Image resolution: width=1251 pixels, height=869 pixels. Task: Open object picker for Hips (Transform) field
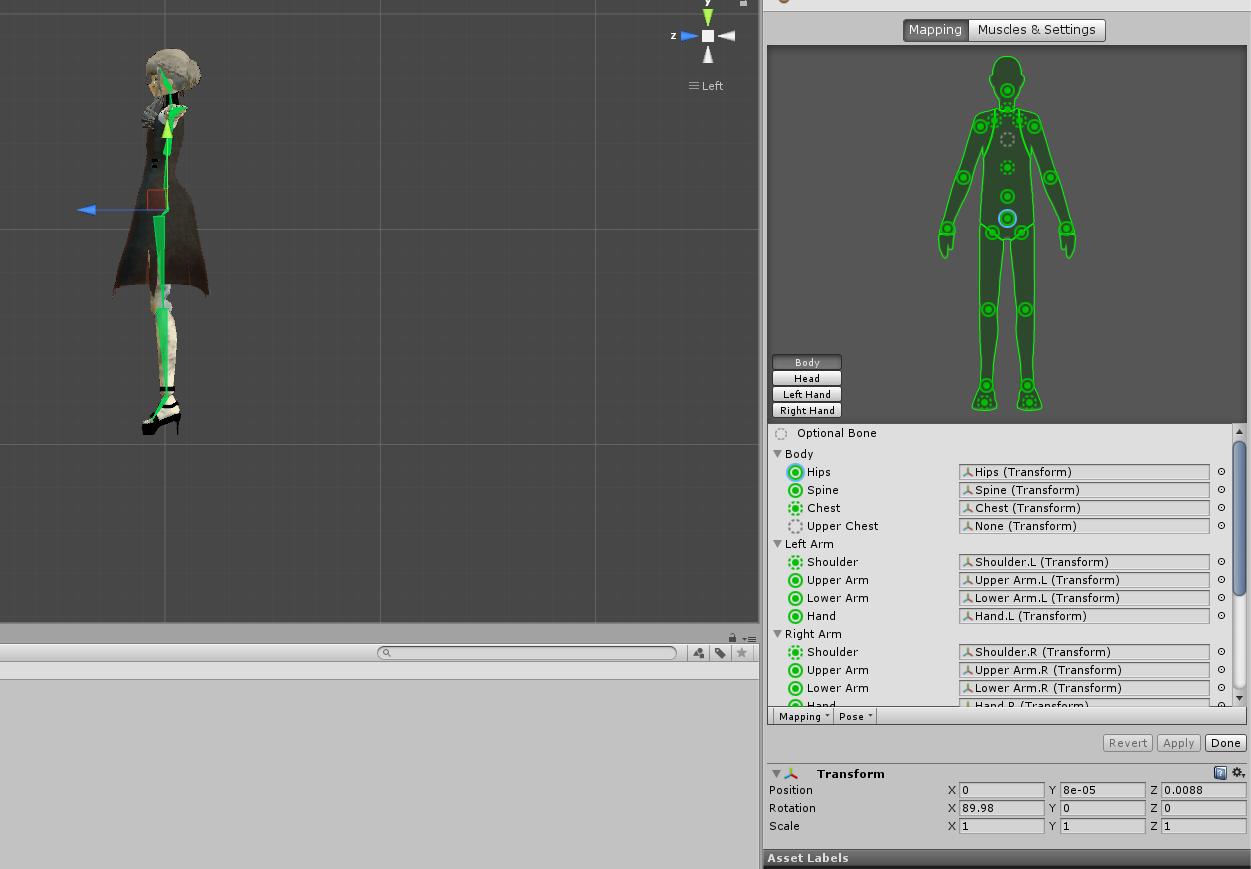(x=1221, y=472)
